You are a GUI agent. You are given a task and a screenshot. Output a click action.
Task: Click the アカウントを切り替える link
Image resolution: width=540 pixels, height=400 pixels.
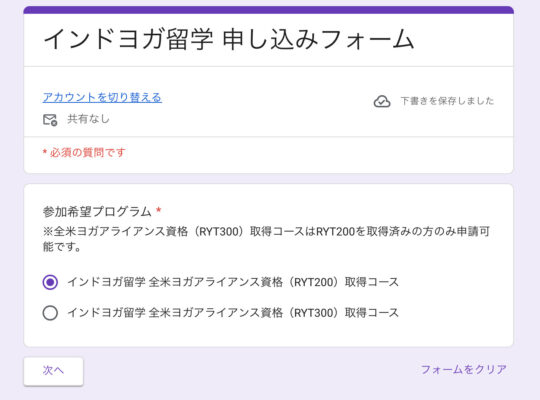coord(102,98)
